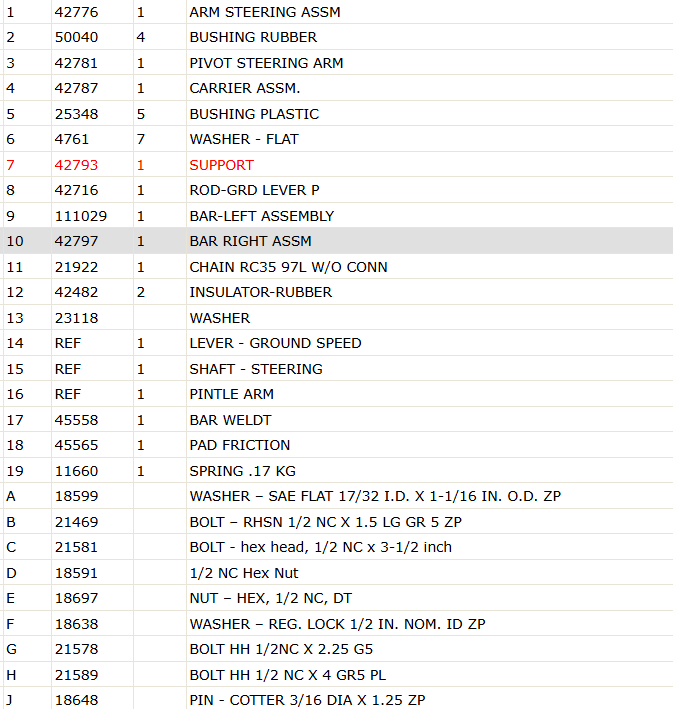
Task: Click CHAIN RC35 97L W/O CONN
Action: pos(288,267)
